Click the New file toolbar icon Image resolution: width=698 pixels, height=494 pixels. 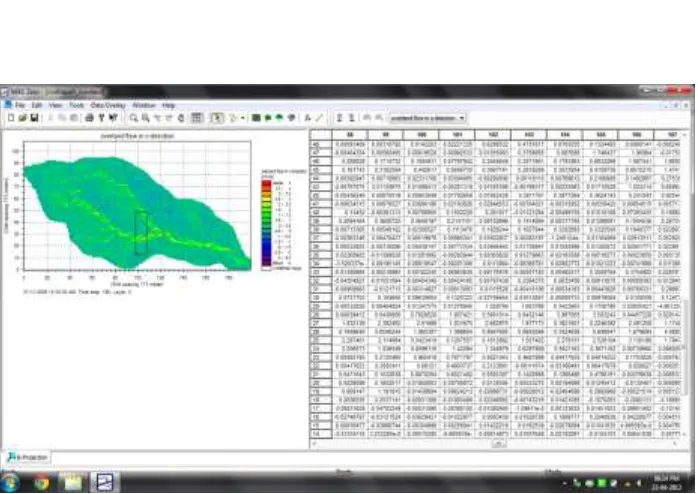[11, 118]
